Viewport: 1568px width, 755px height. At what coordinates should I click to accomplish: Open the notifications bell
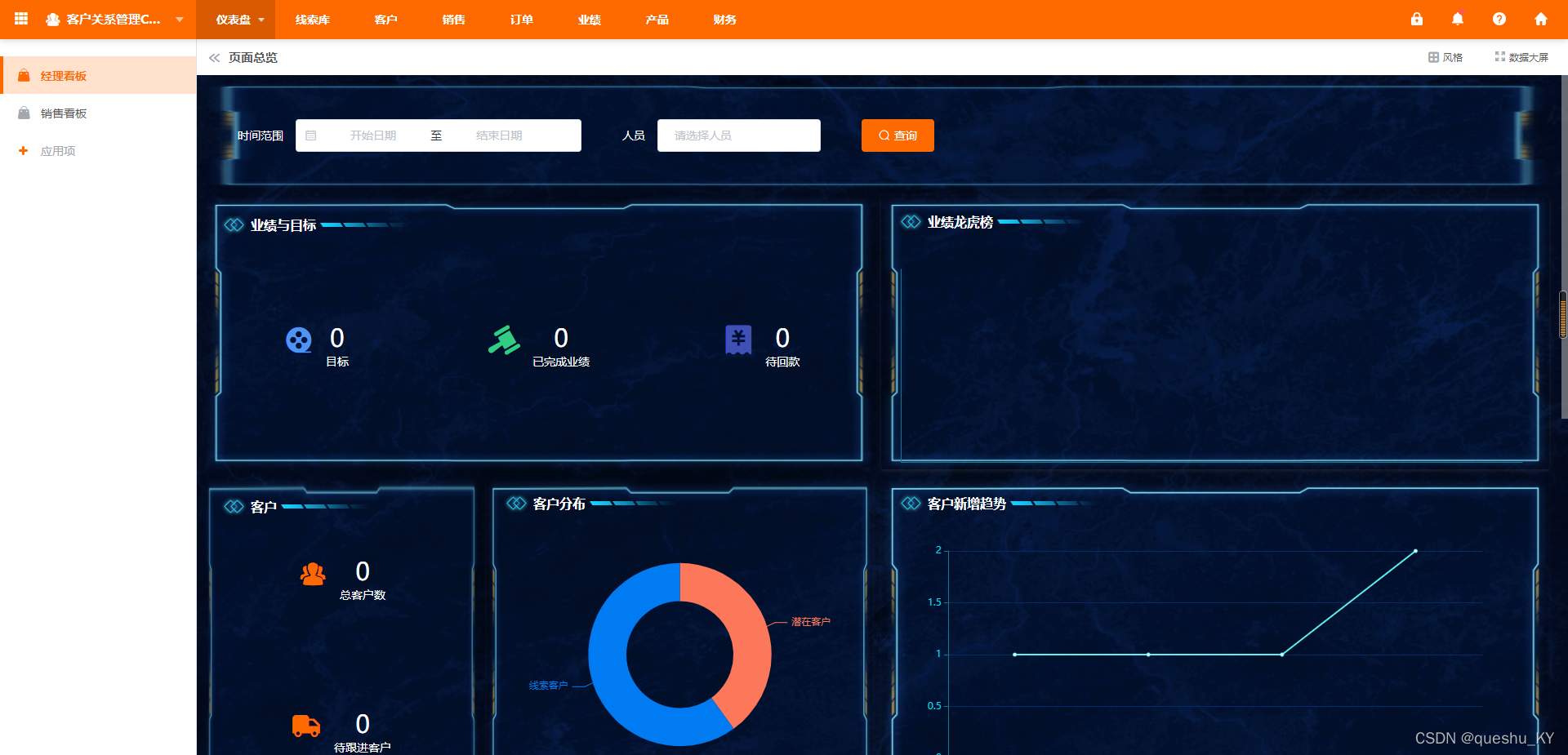point(1458,19)
